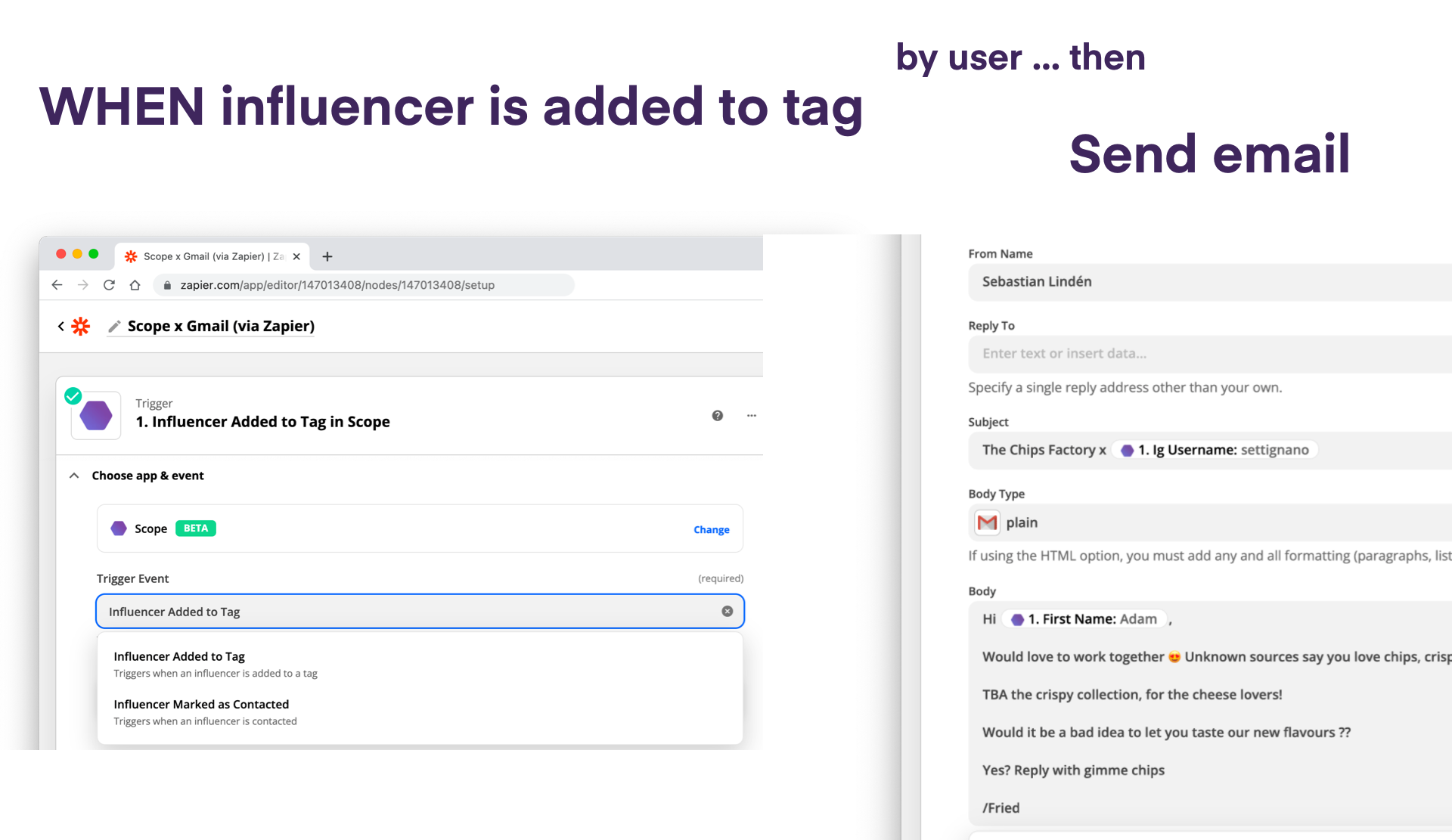Screen dimensions: 1452x840
Task: Click the Subject field with Chips Factory
Action: pos(1210,450)
